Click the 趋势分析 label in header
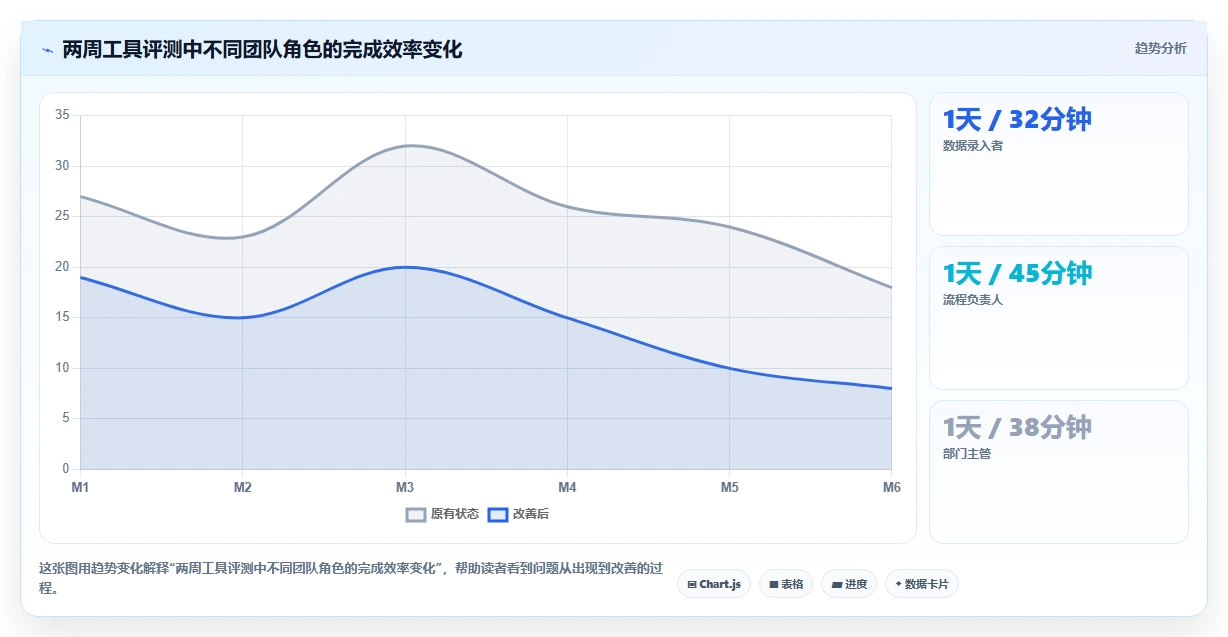Screen dimensions: 1228x637 1160,48
